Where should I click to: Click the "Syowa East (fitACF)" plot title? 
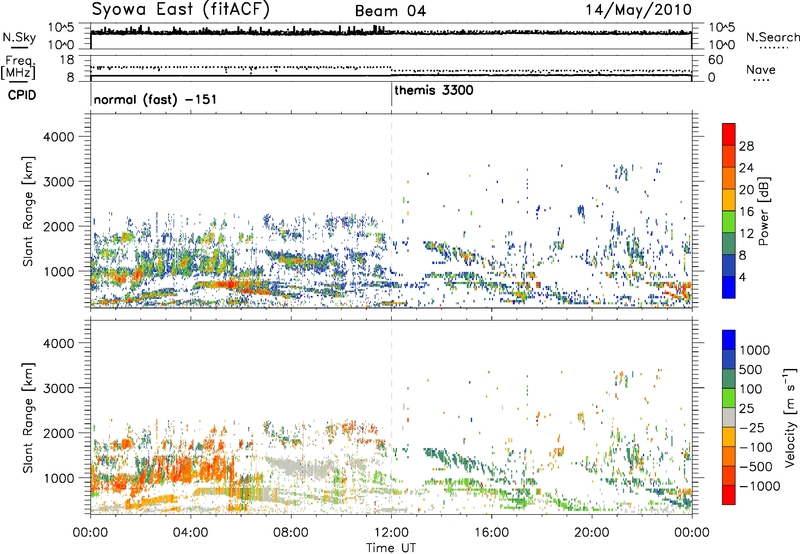[181, 9]
